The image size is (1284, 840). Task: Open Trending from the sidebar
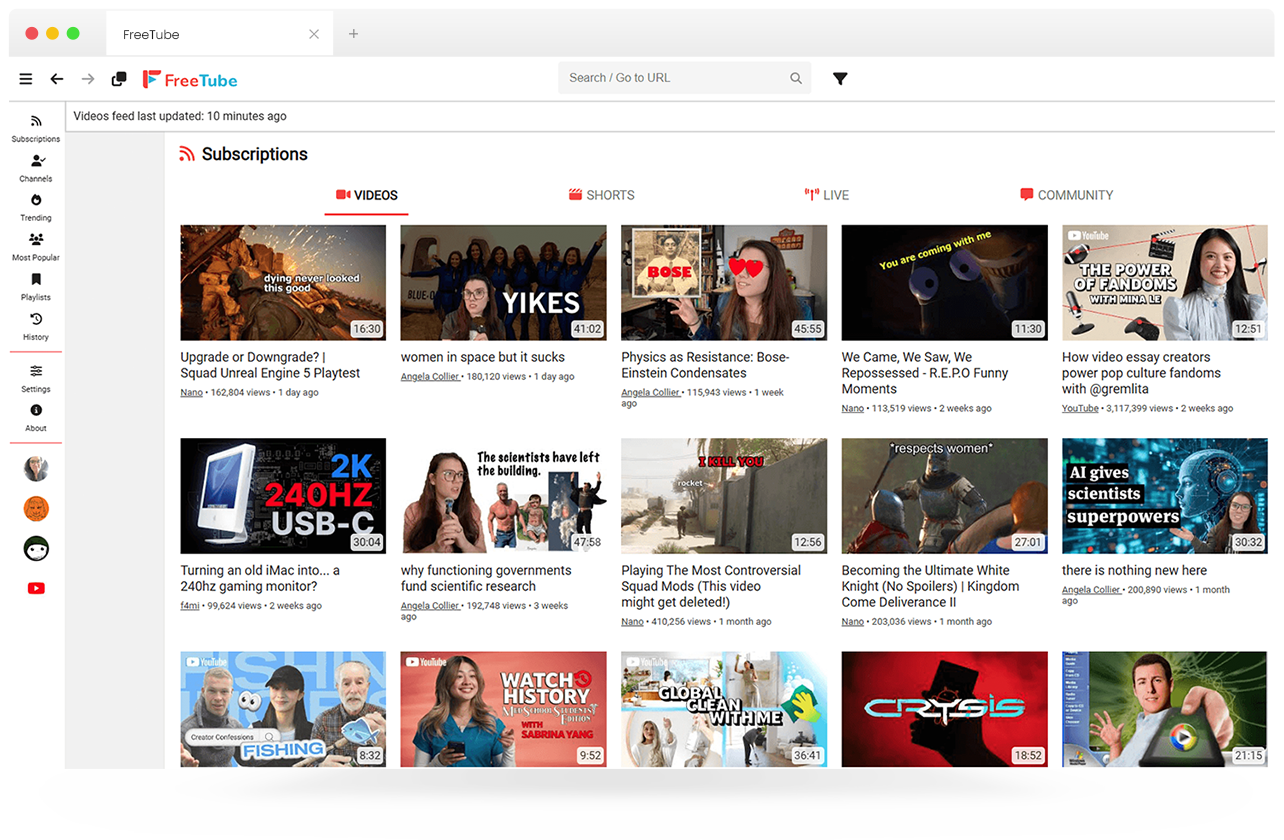(36, 206)
